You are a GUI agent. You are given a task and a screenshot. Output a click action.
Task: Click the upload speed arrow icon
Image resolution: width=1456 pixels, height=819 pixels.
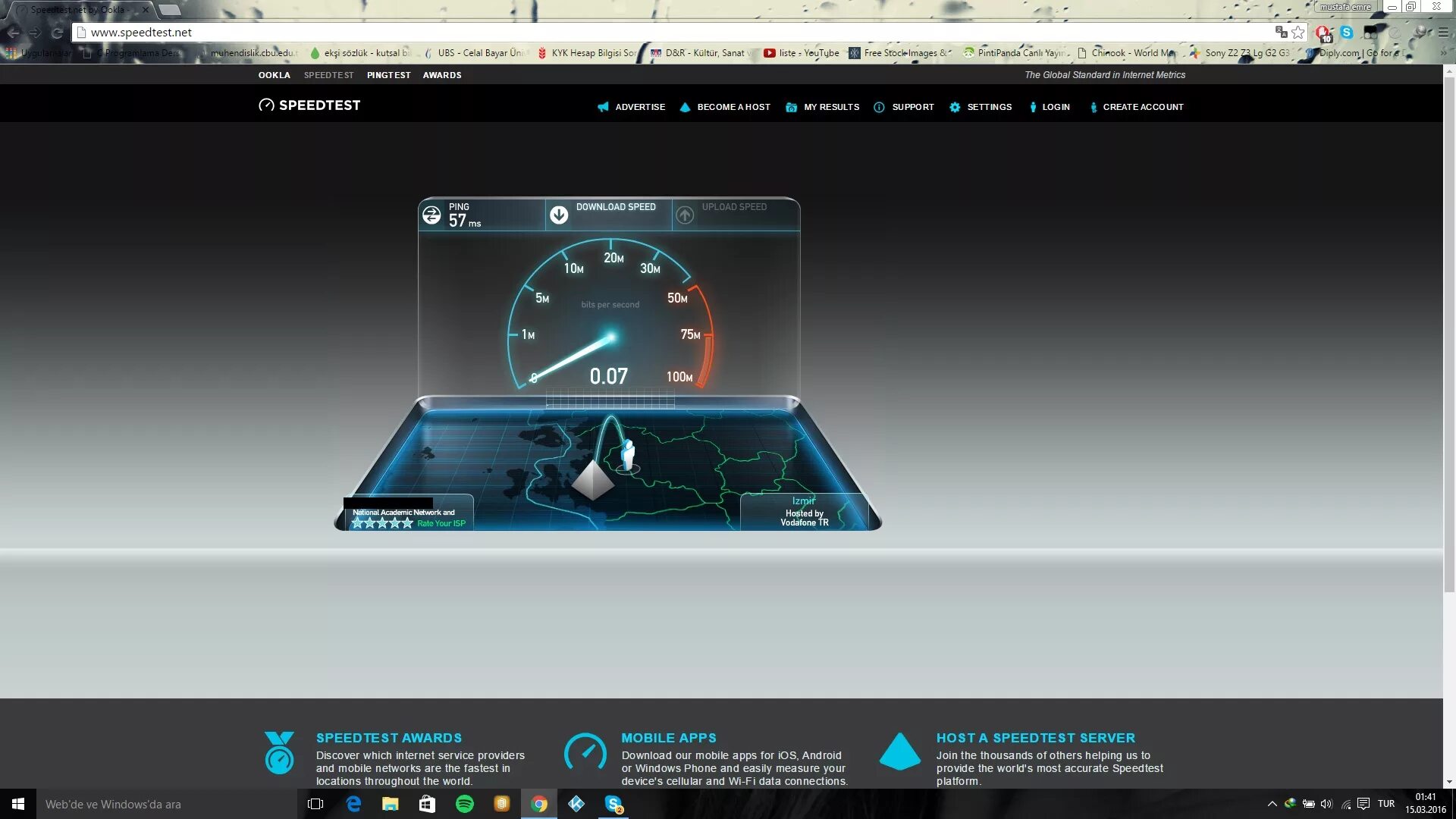click(x=685, y=215)
